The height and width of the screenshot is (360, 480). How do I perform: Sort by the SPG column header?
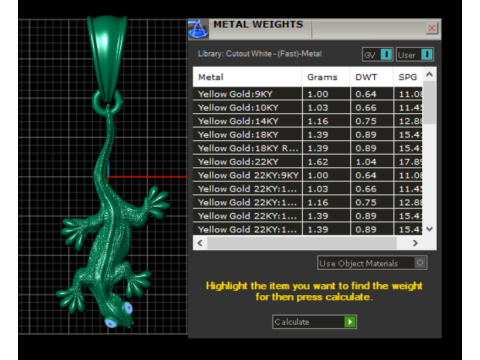pyautogui.click(x=408, y=77)
